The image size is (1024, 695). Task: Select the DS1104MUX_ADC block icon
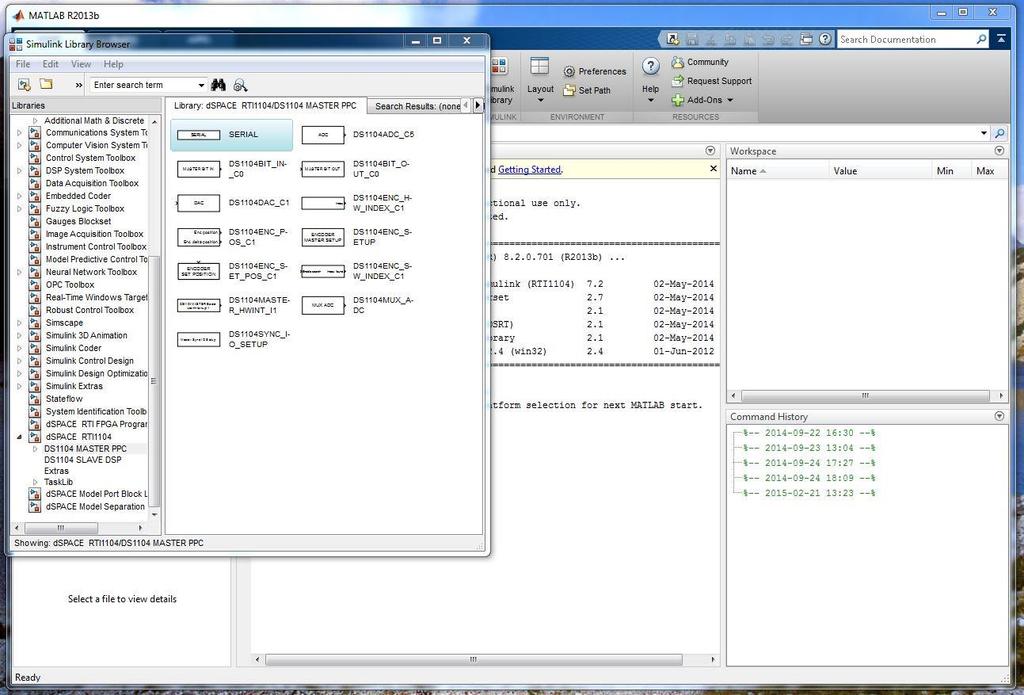[x=323, y=305]
